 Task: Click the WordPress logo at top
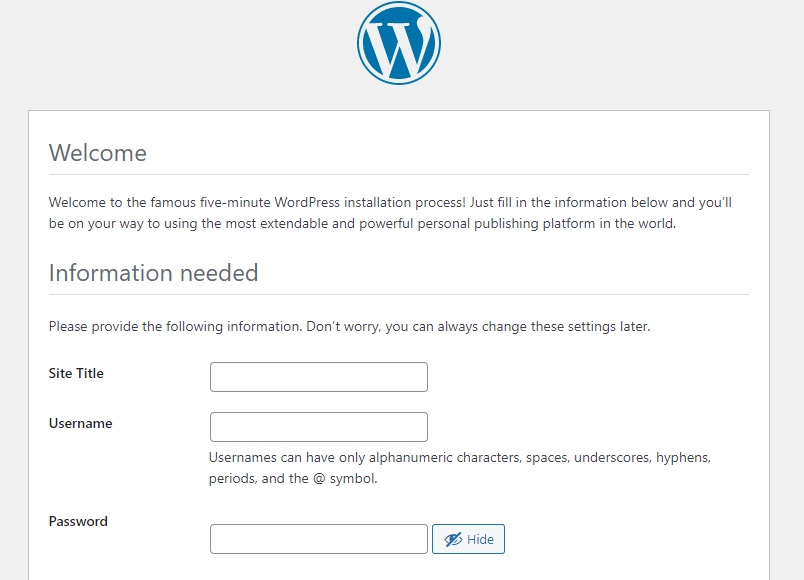pyautogui.click(x=398, y=43)
